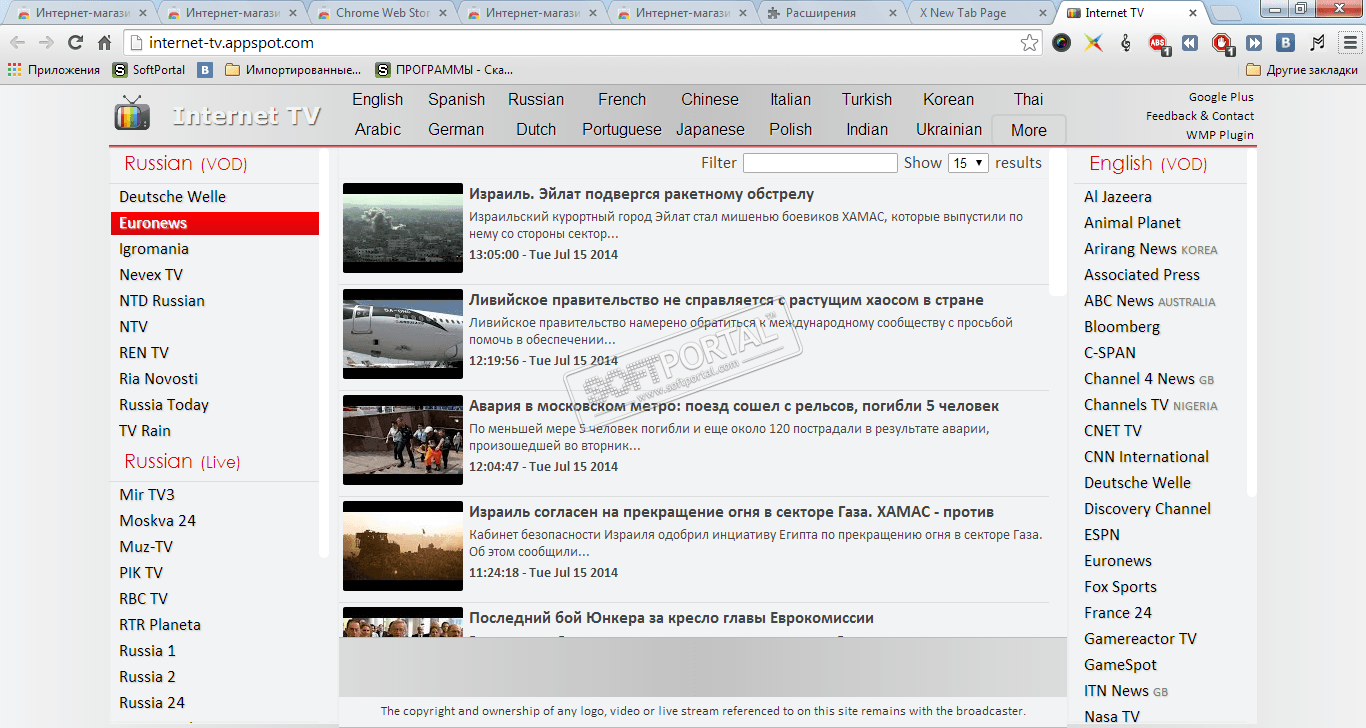The height and width of the screenshot is (728, 1366).
Task: Open the treble clef music extension
Action: coord(1126,43)
